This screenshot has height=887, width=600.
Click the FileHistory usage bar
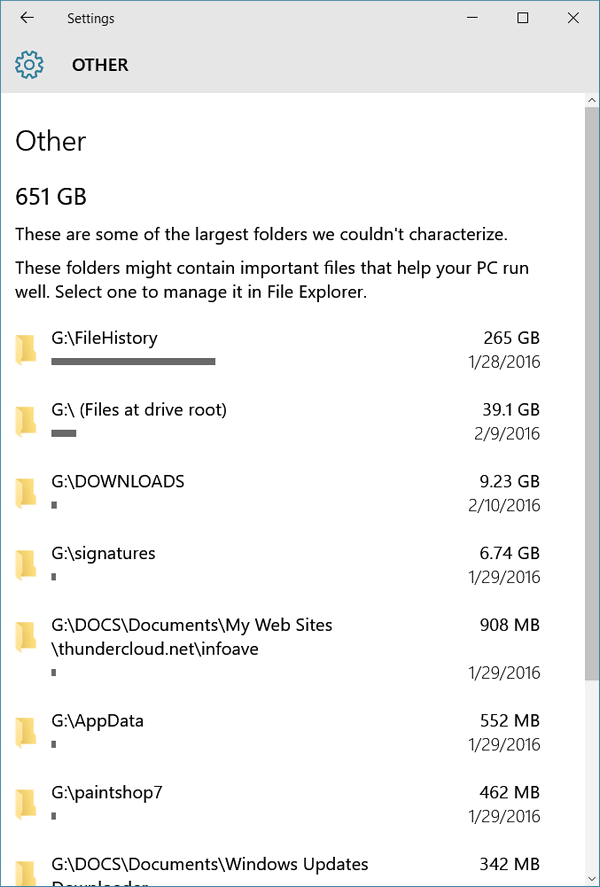pos(133,361)
